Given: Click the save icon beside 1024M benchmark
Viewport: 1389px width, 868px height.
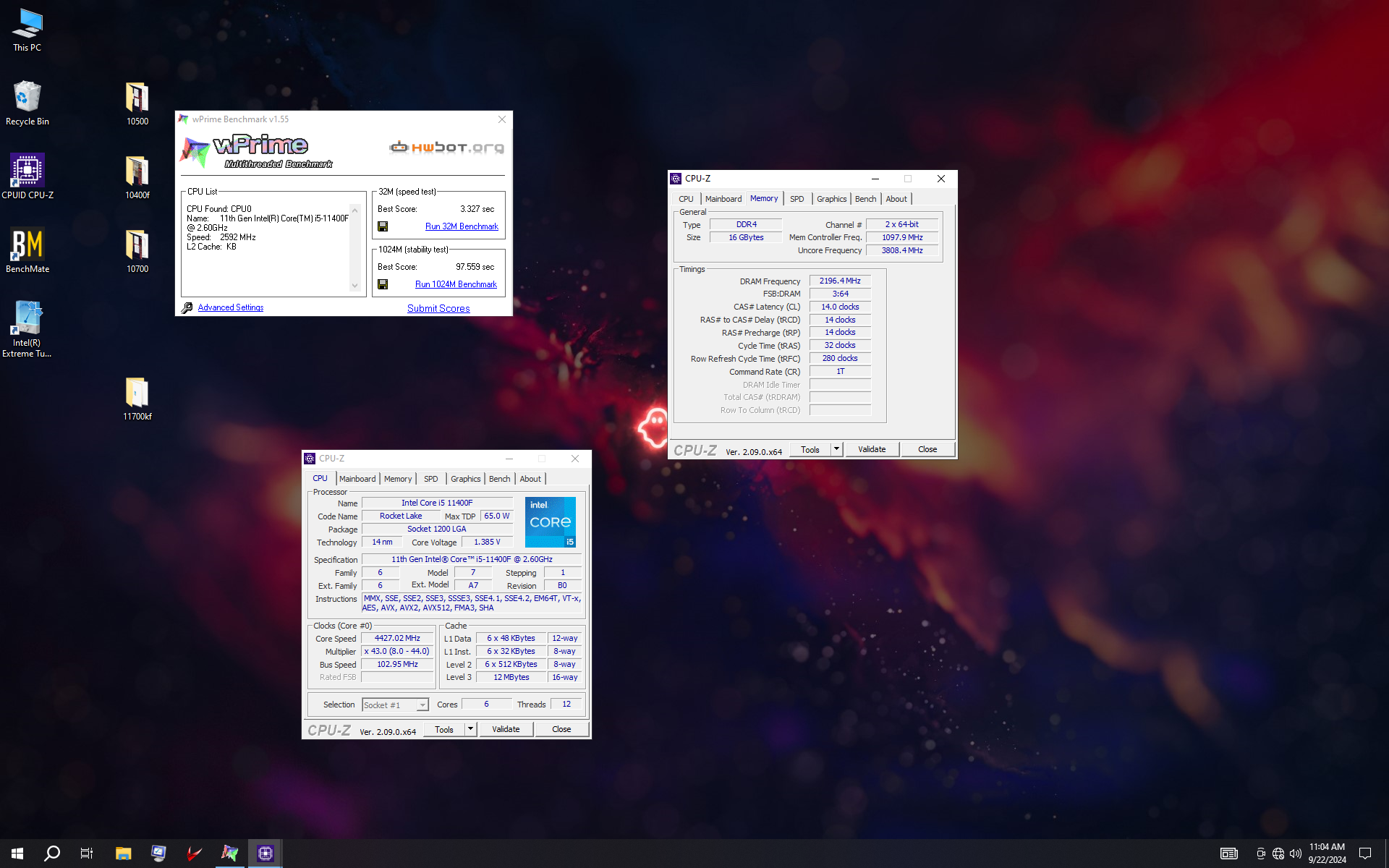Looking at the screenshot, I should 383,284.
